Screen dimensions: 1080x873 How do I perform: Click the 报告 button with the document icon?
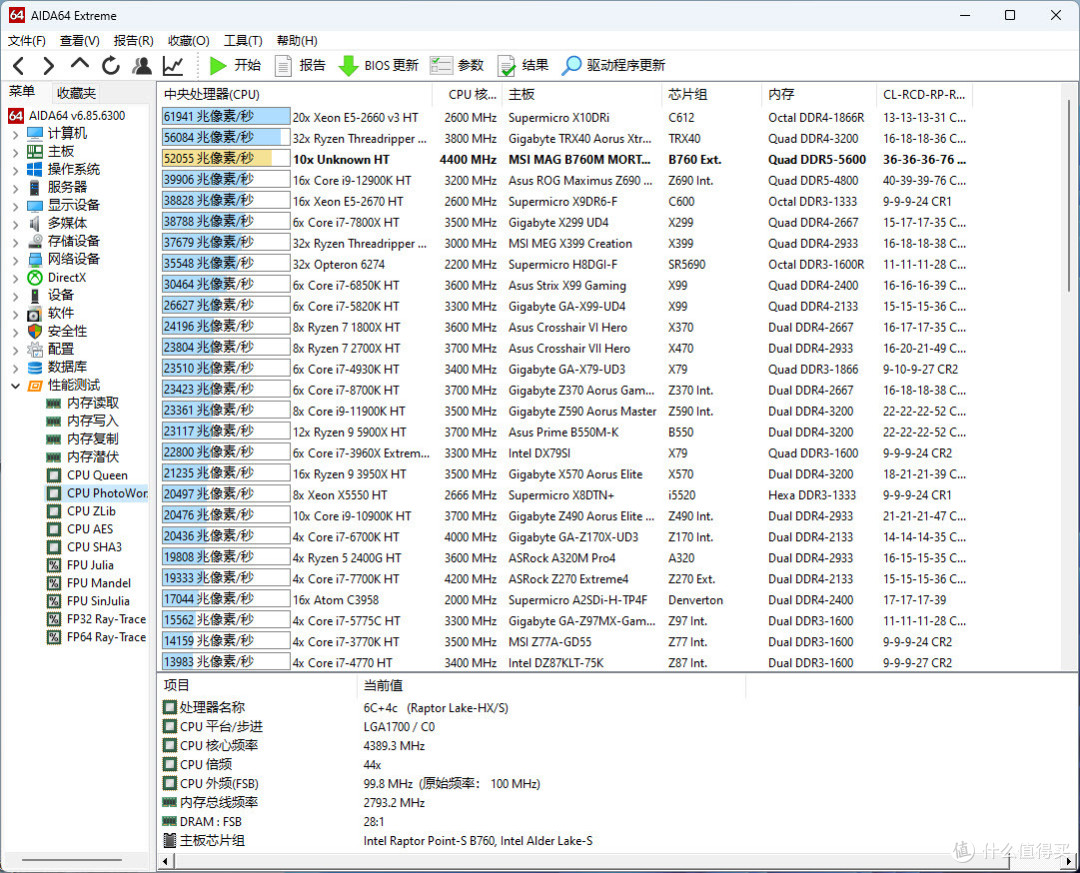click(300, 65)
